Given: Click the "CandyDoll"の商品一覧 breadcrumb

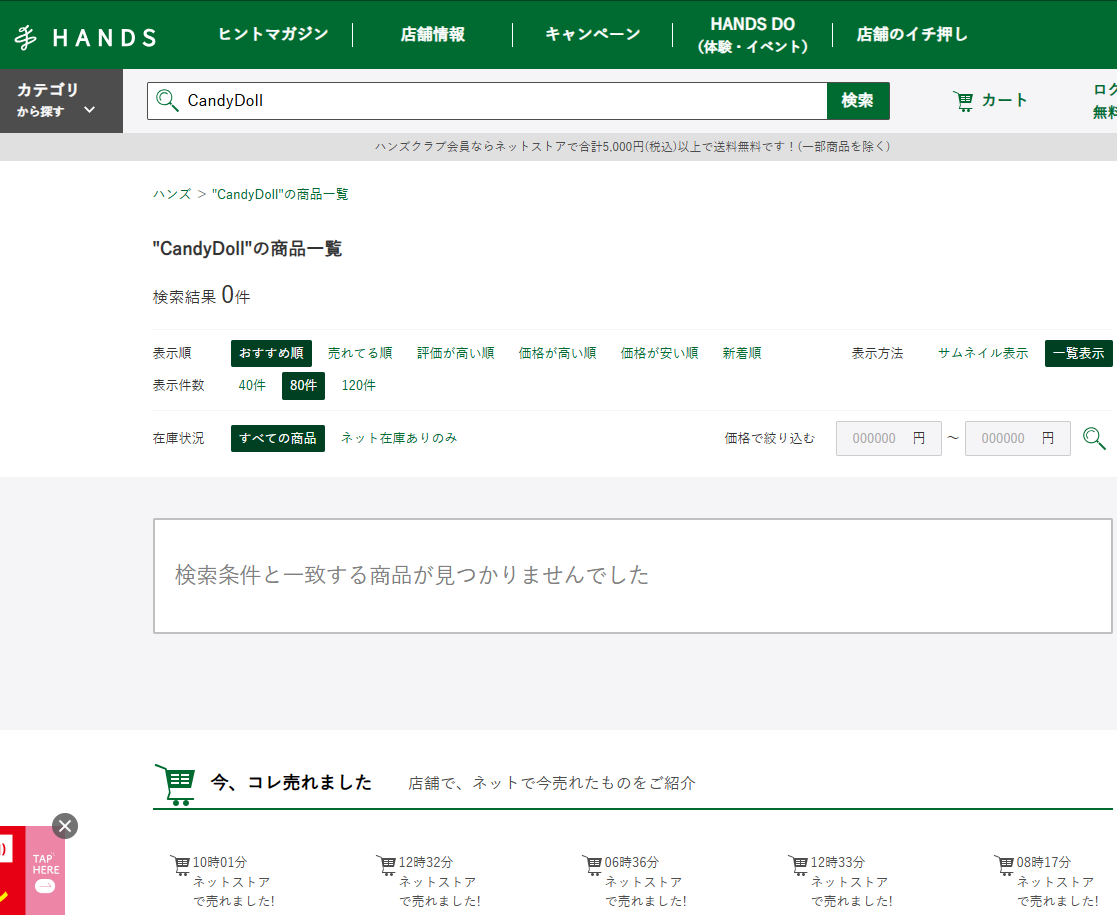Looking at the screenshot, I should (x=280, y=195).
